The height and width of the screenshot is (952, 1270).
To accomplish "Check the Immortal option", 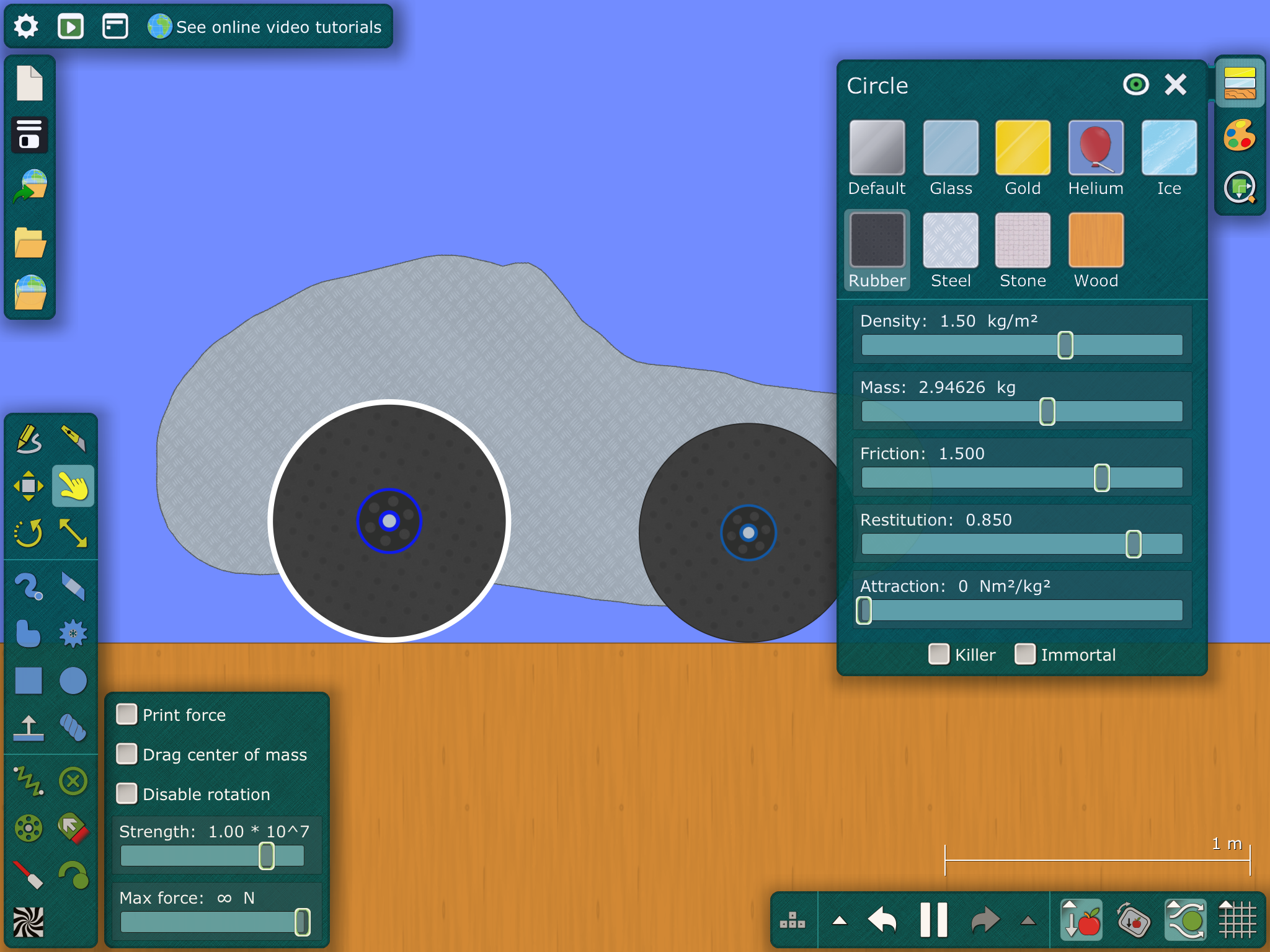I will (1025, 654).
